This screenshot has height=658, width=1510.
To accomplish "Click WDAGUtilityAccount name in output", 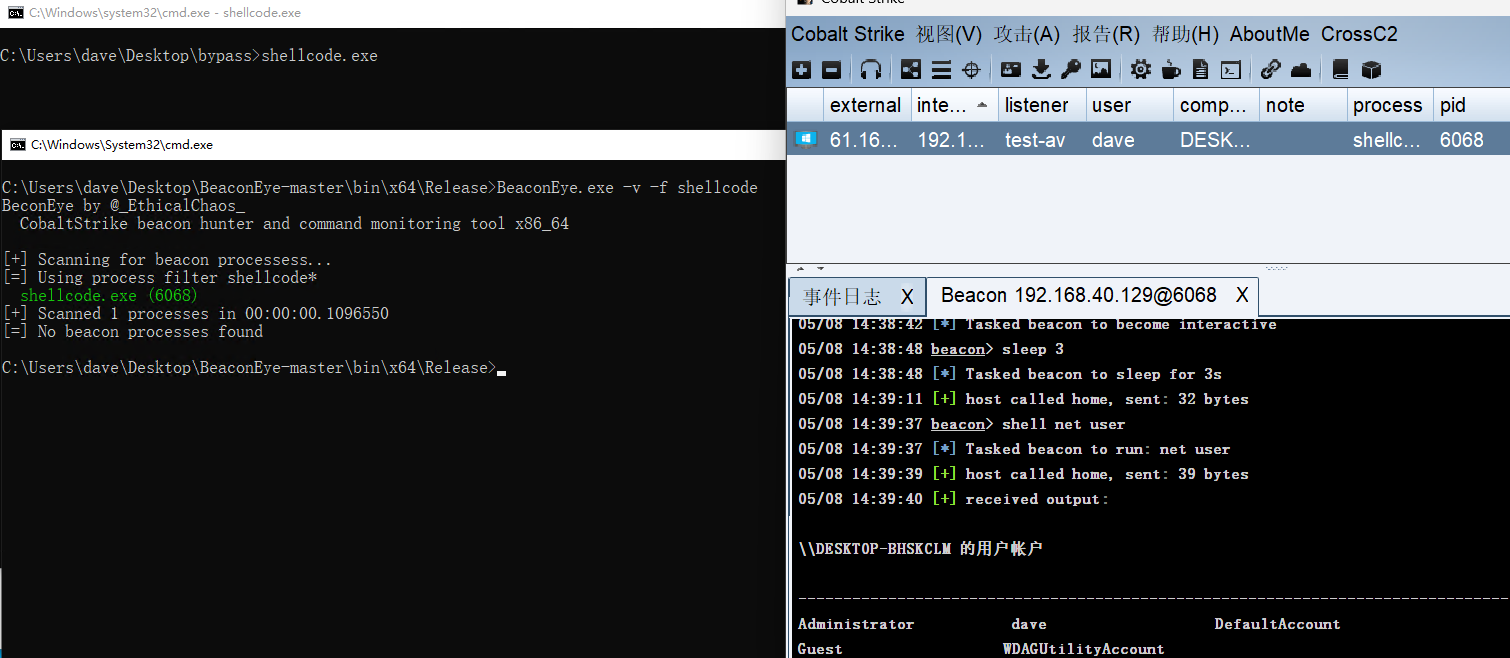I will (x=1084, y=649).
